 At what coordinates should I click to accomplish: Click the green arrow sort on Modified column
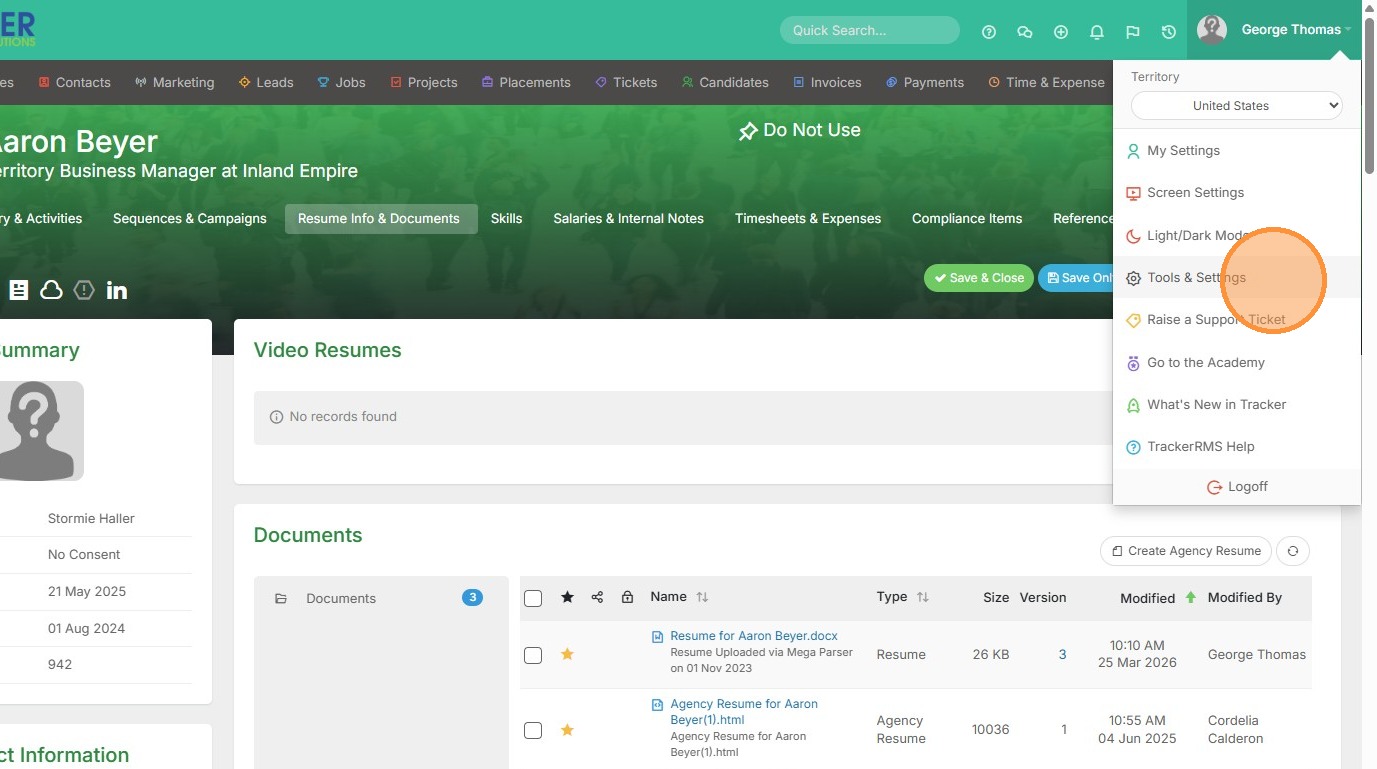click(1190, 597)
